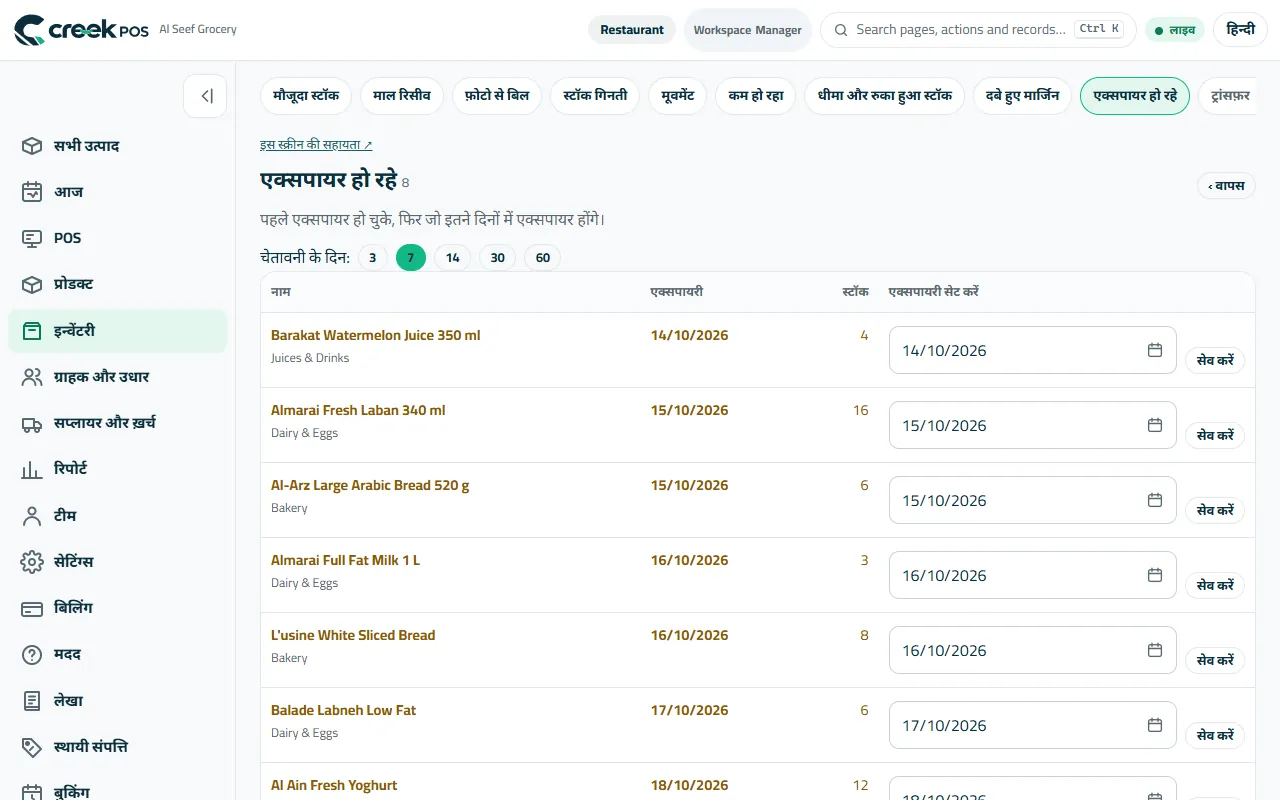
Task: Open the मदद question mark icon
Action: coord(32,654)
